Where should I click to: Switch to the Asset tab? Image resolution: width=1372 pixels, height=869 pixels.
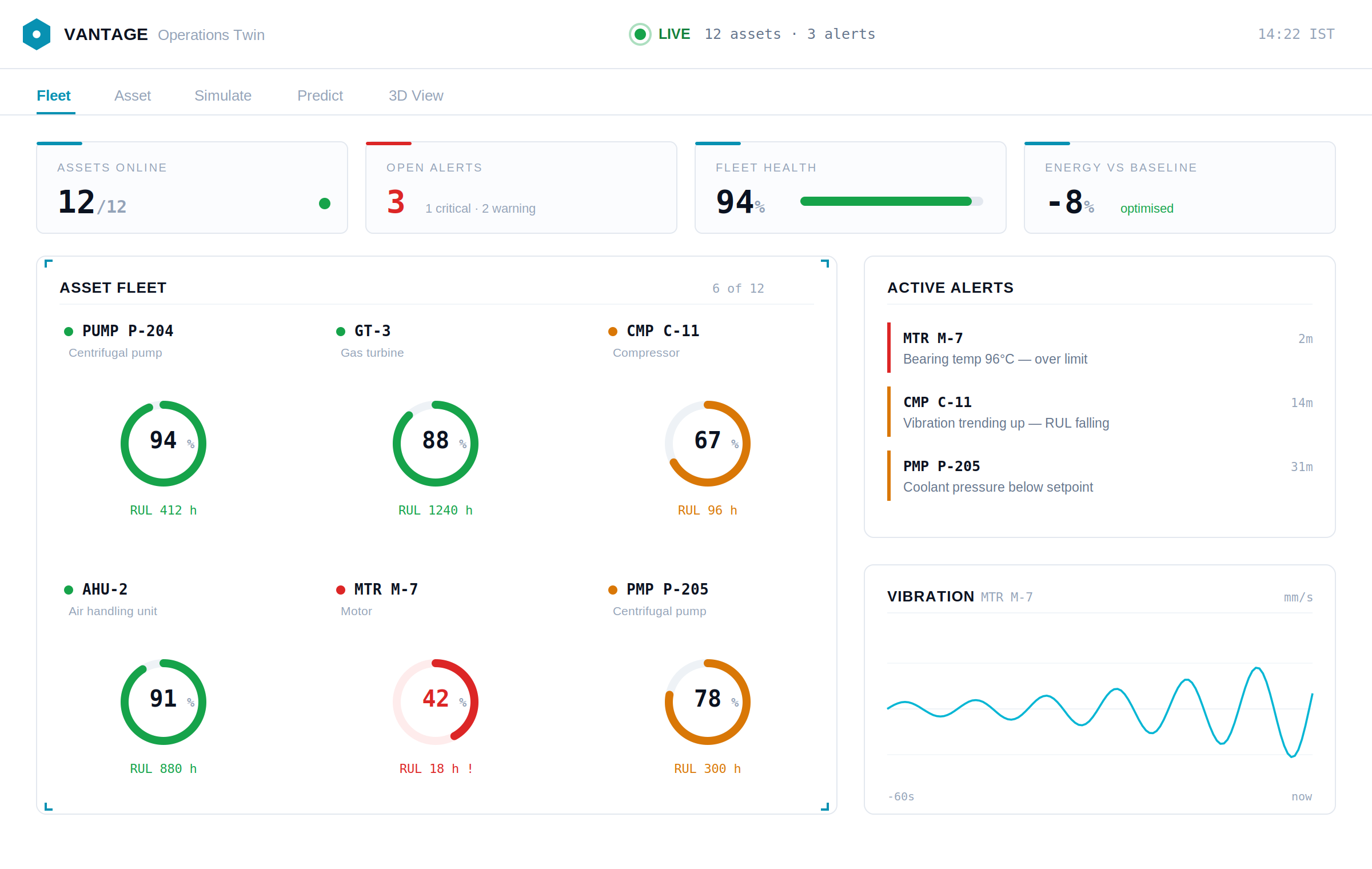coord(133,95)
